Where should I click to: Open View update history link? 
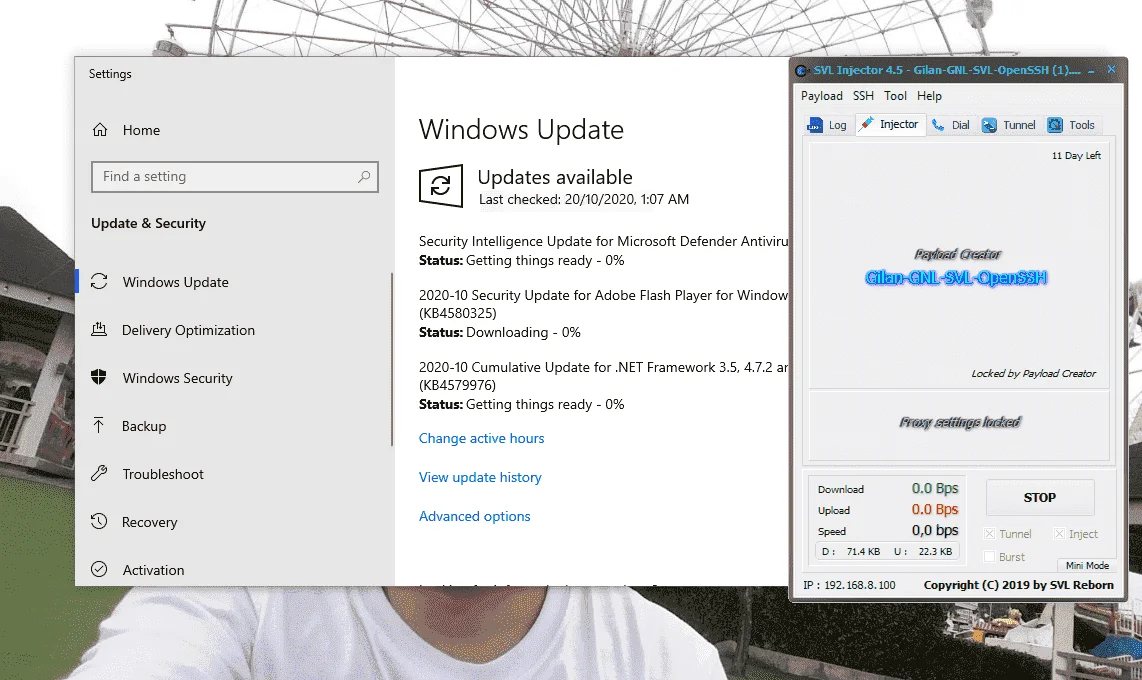(480, 478)
